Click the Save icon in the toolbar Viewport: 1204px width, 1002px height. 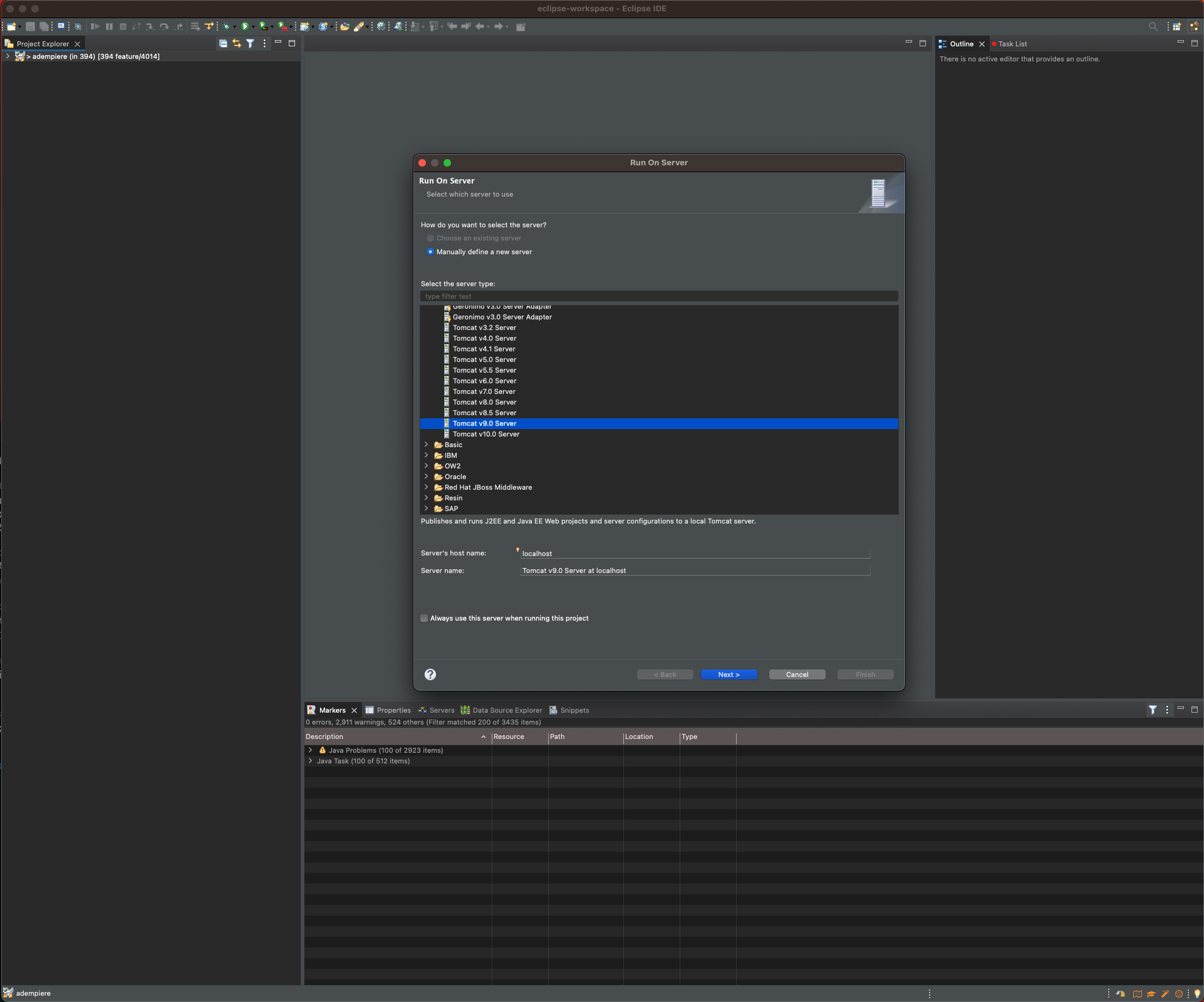(29, 26)
